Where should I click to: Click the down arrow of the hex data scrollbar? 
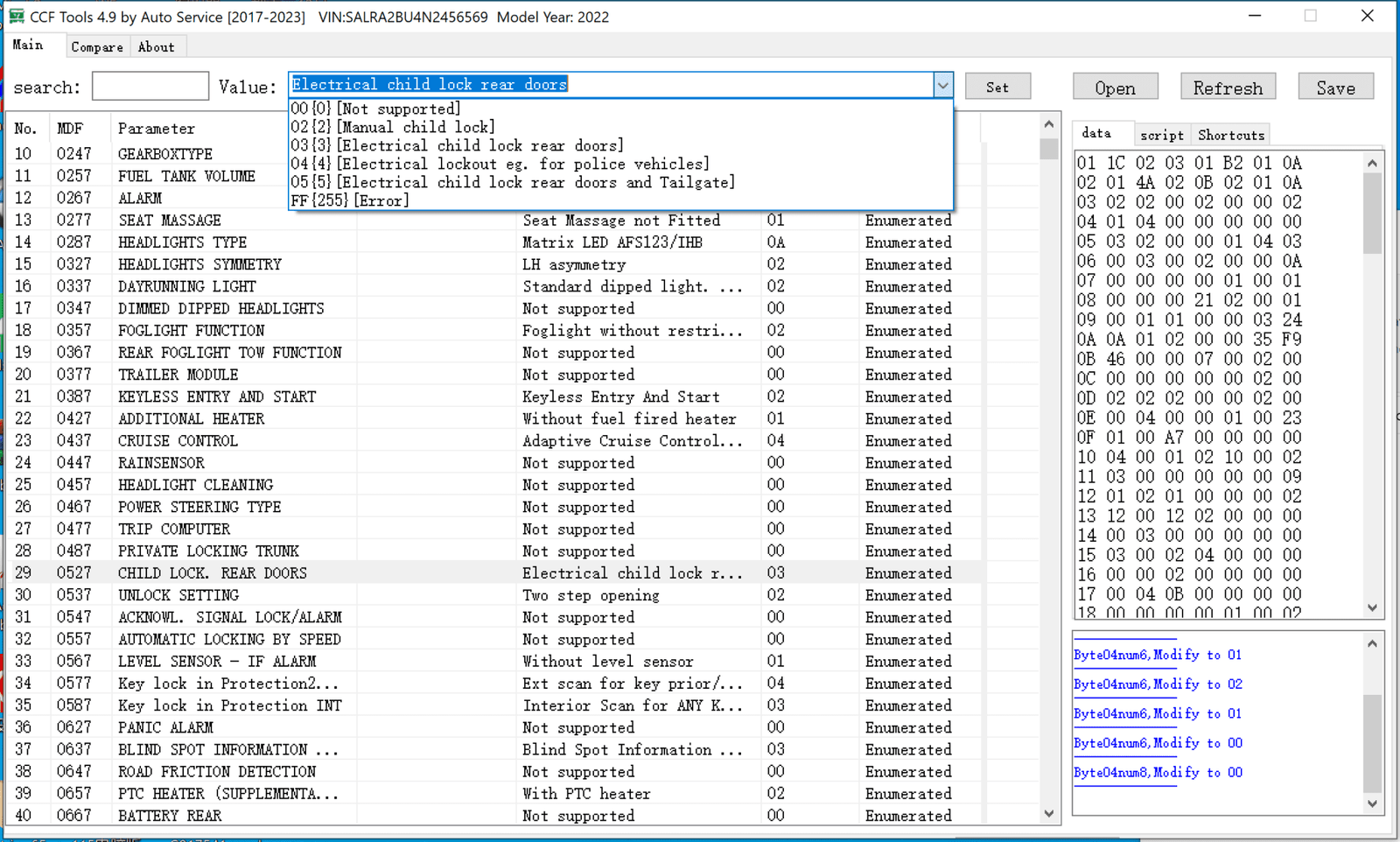pos(1372,607)
